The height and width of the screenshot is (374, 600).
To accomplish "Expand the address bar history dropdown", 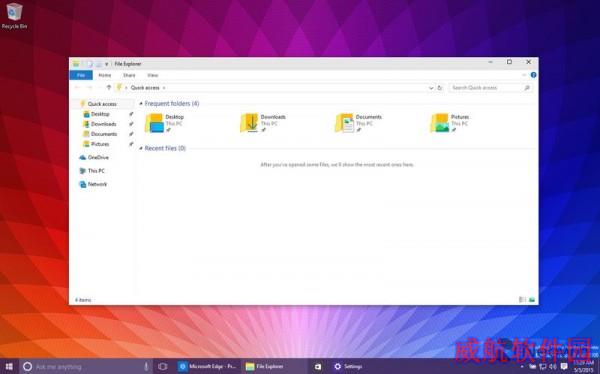I will click(x=431, y=88).
